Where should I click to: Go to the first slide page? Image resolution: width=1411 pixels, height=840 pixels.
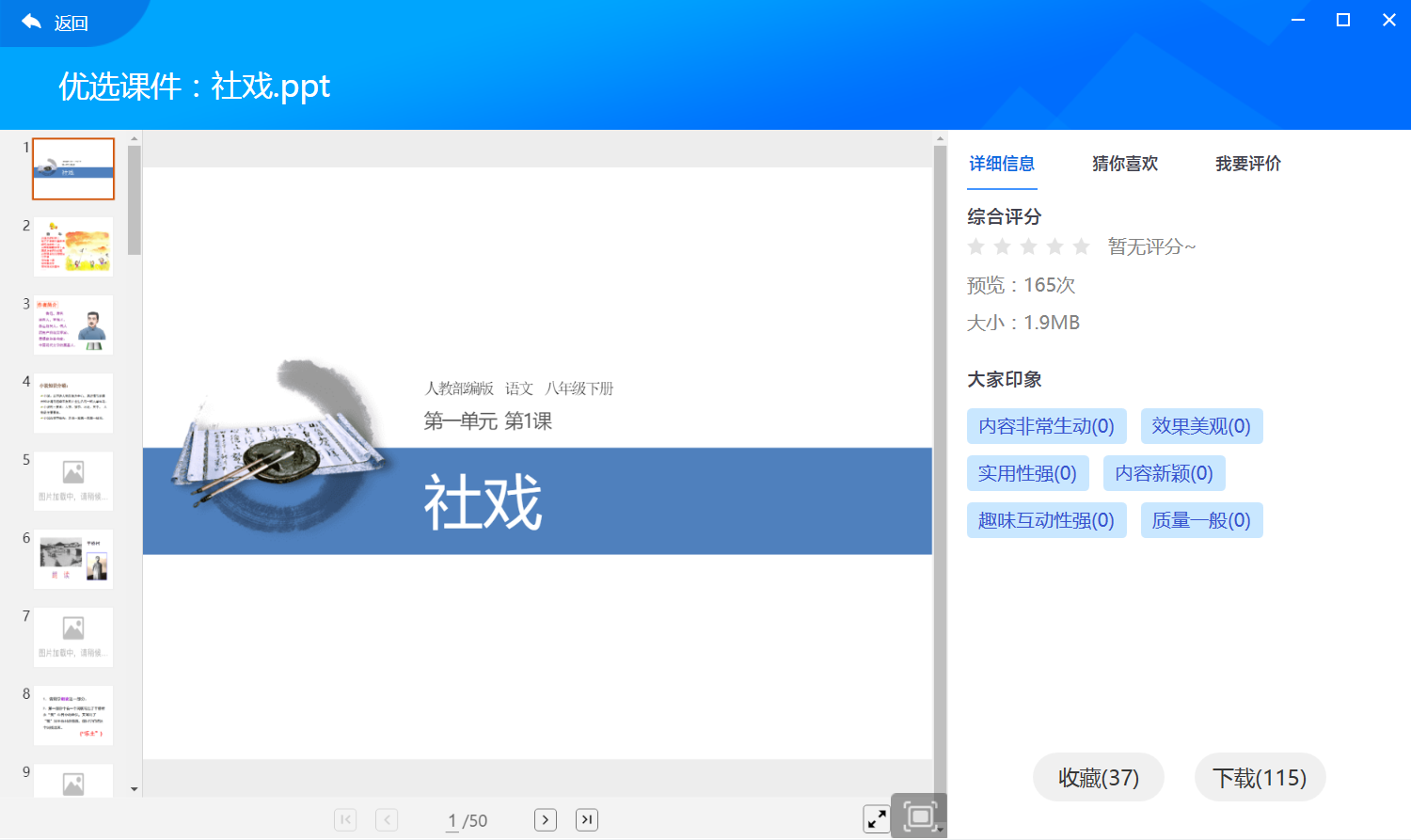pos(345,819)
